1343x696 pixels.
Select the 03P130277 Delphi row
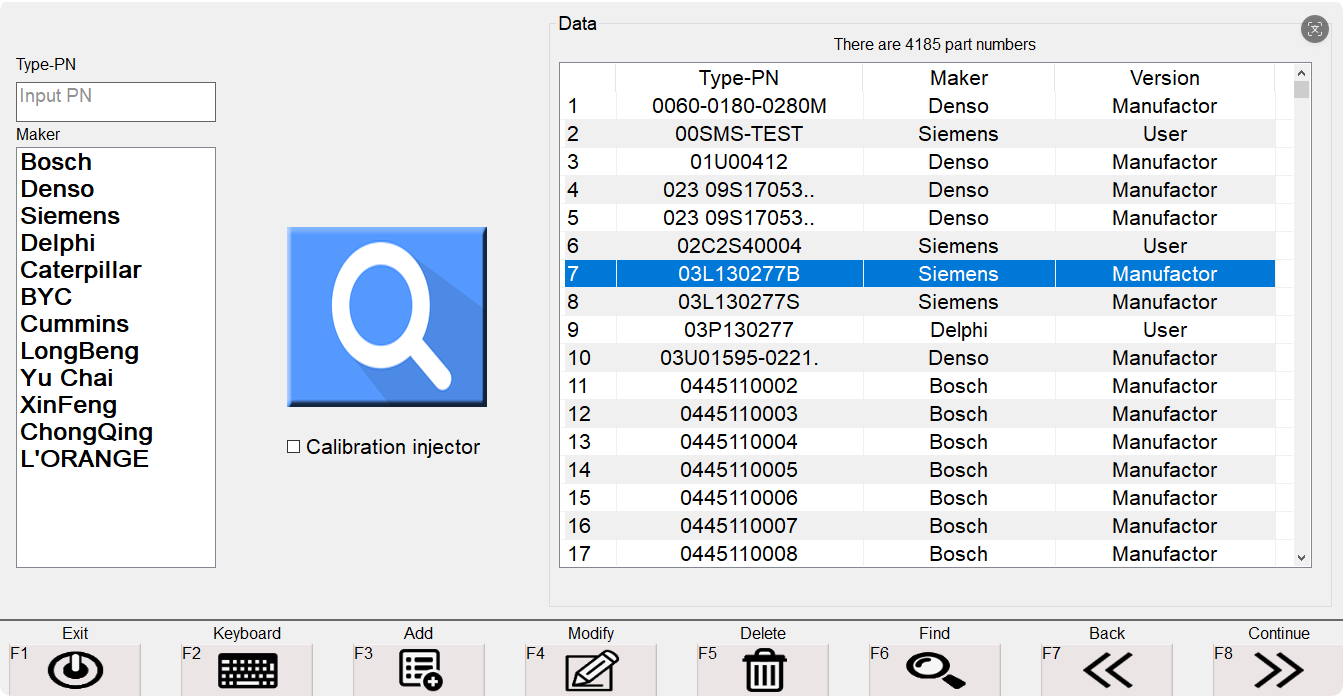(x=738, y=329)
